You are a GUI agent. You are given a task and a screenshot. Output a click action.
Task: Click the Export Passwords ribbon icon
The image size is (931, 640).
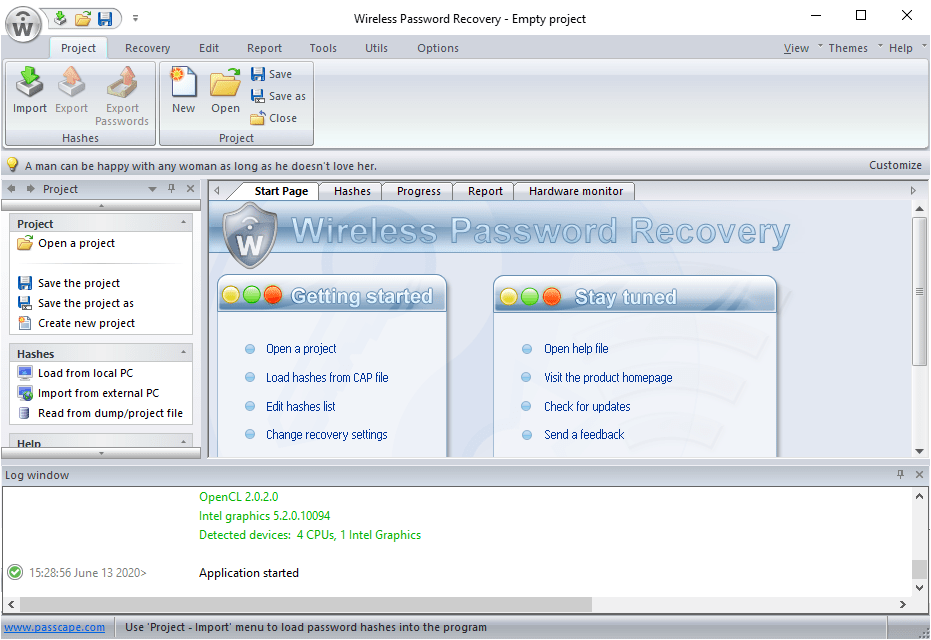(122, 95)
